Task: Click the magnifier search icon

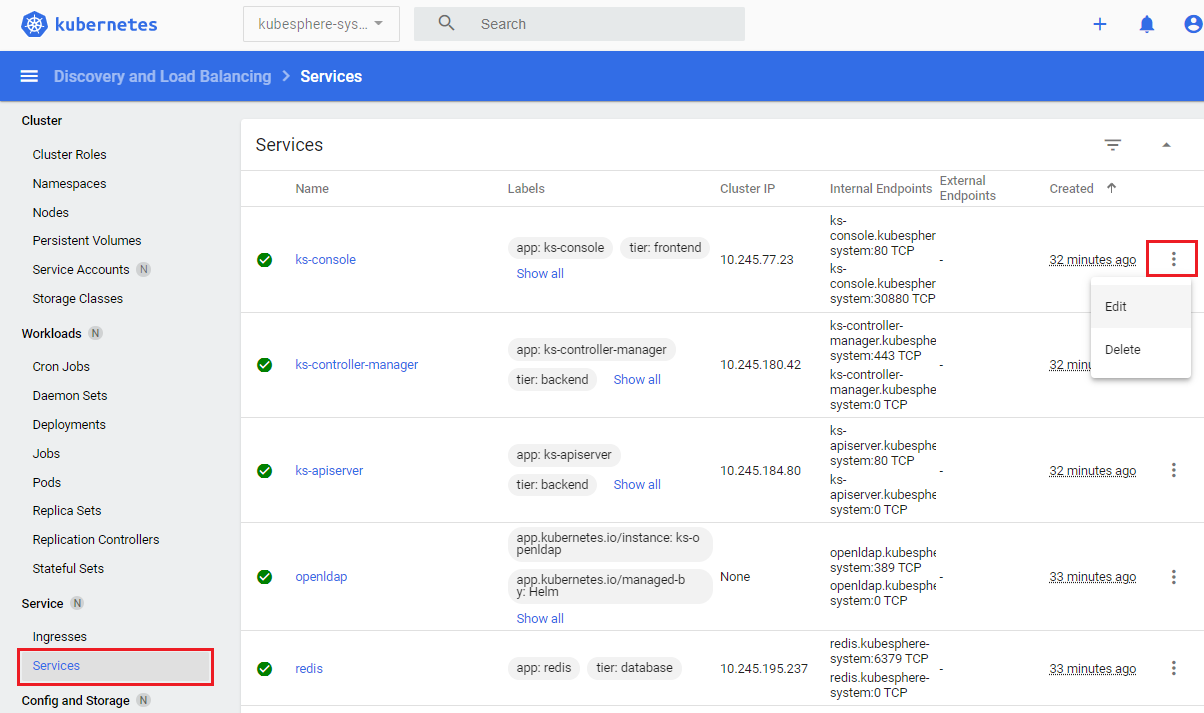Action: coord(447,23)
